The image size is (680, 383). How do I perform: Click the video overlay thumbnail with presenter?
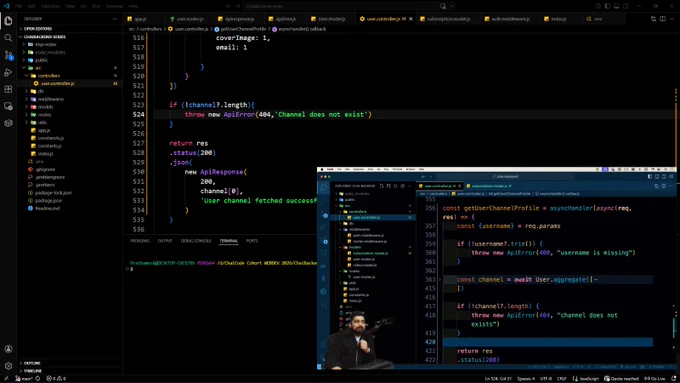(x=497, y=268)
